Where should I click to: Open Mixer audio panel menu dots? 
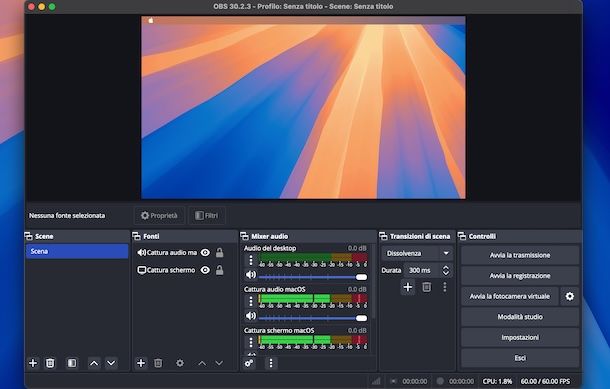click(271, 363)
